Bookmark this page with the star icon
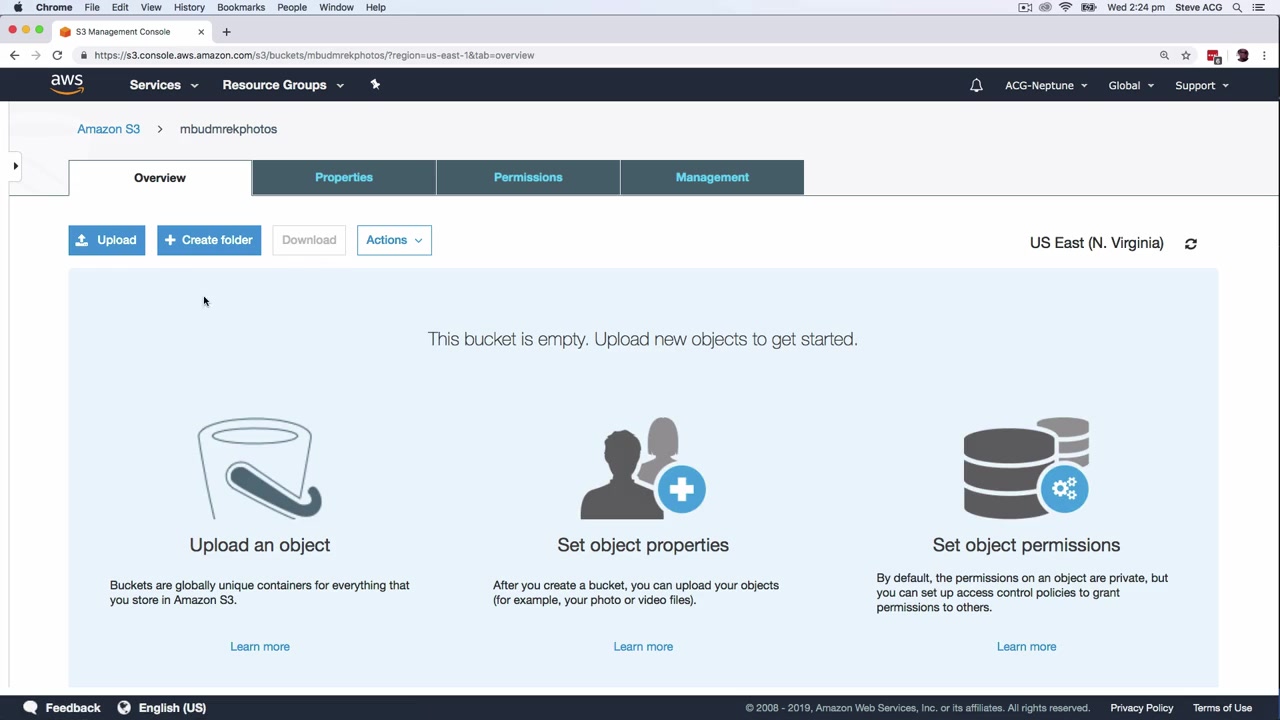The width and height of the screenshot is (1280, 720). point(1186,55)
